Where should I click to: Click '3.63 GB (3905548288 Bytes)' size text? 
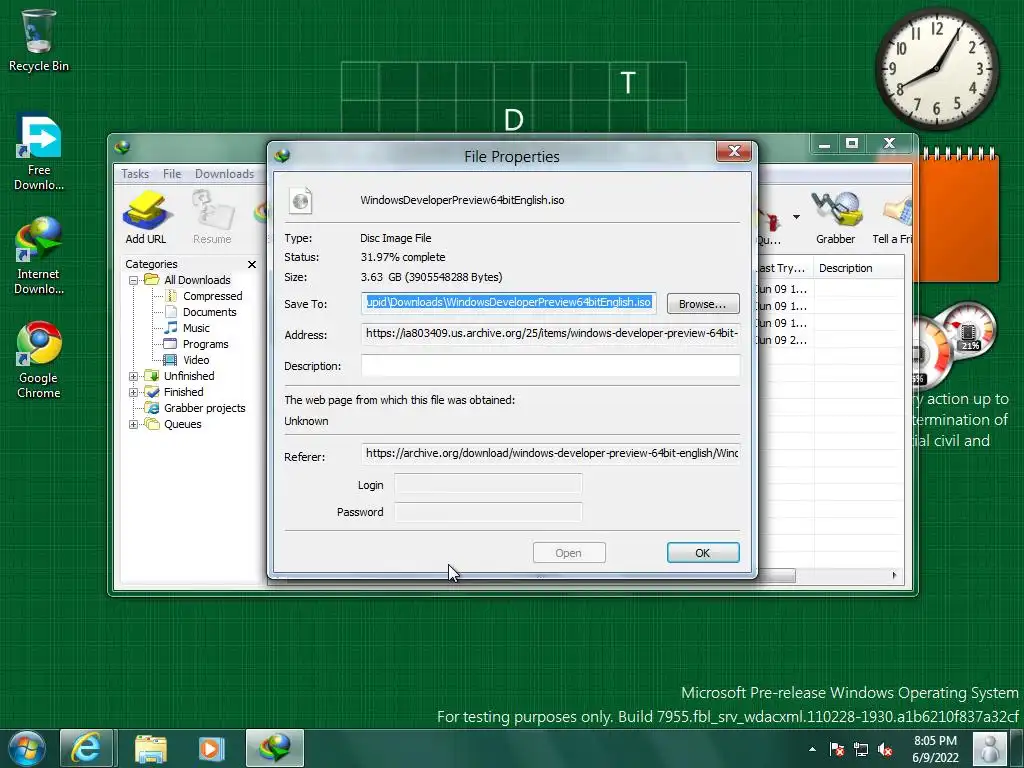(431, 277)
